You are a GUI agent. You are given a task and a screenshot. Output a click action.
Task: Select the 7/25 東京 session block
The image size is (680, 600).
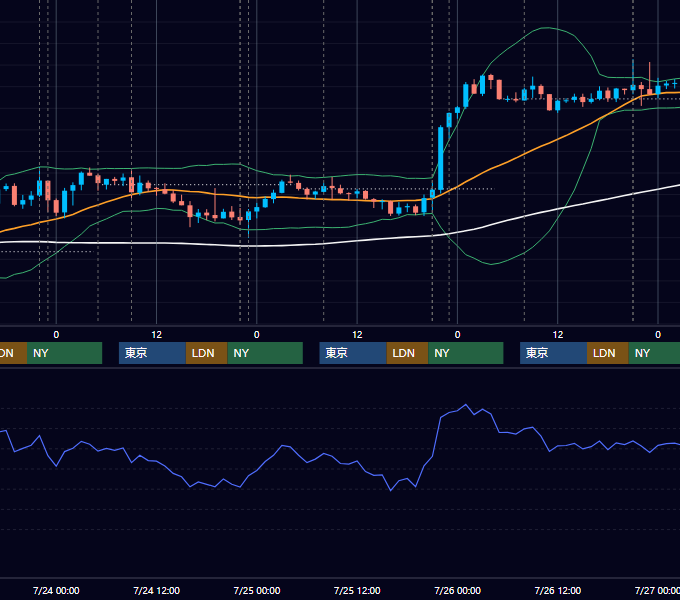(353, 353)
